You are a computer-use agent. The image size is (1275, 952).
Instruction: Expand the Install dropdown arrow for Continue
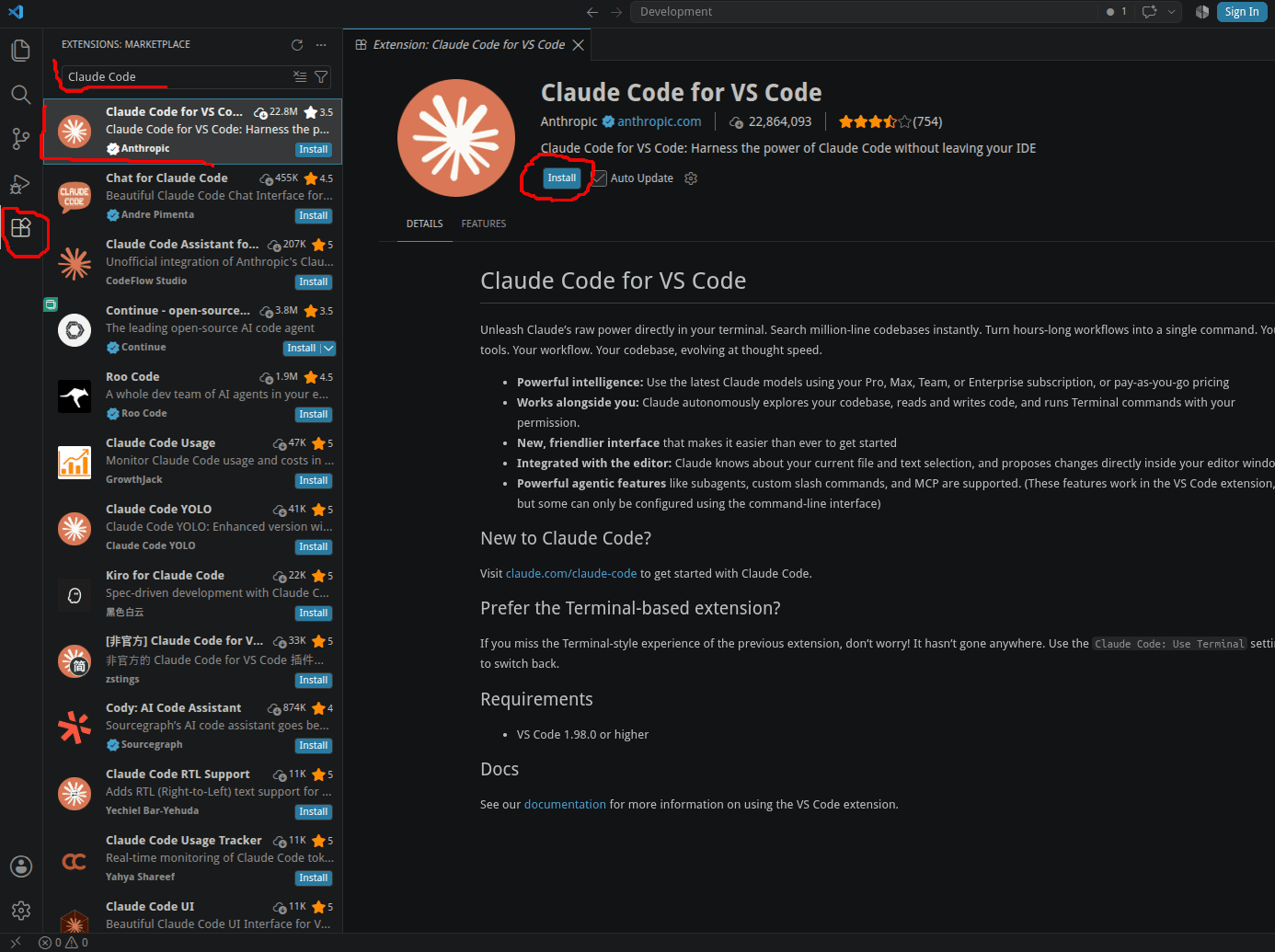pyautogui.click(x=328, y=349)
